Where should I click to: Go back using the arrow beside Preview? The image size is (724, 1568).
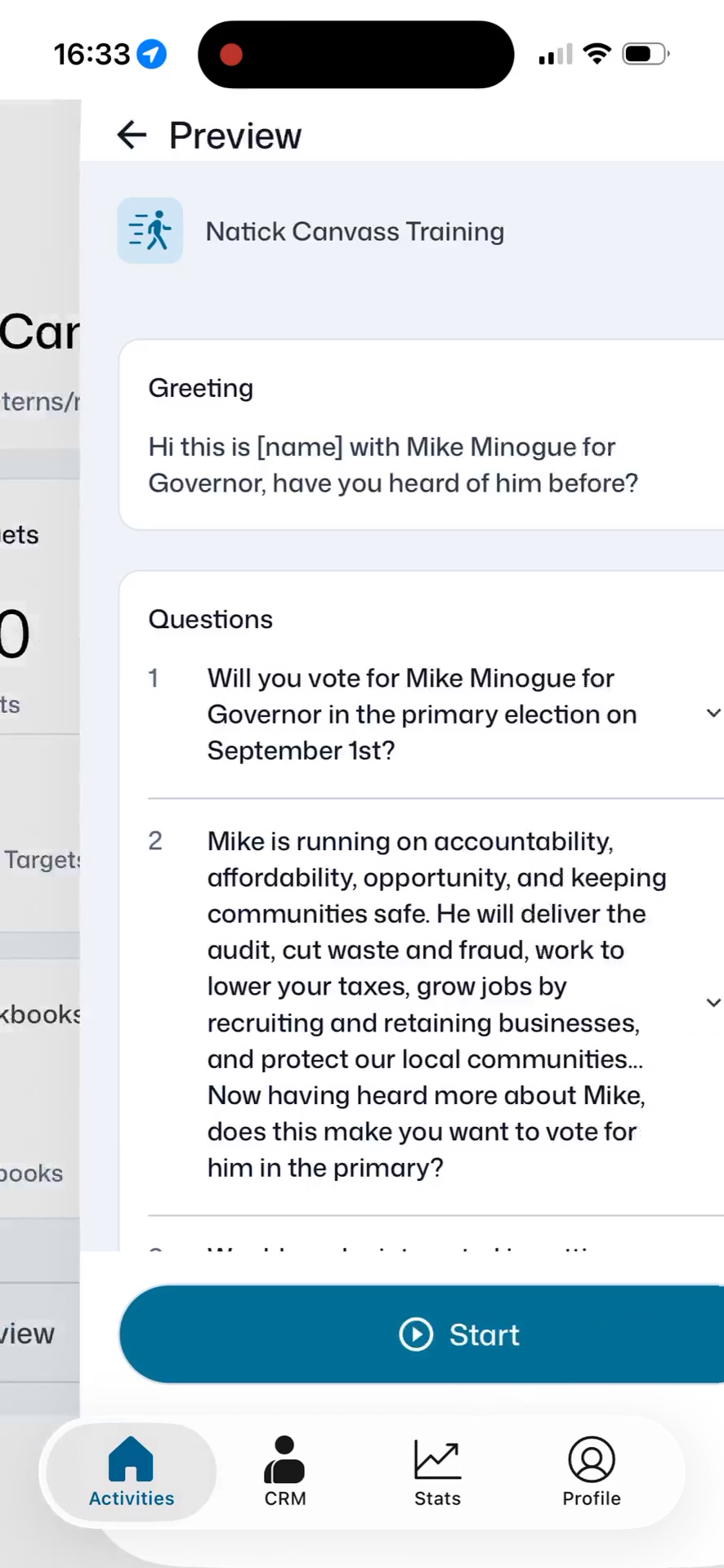[x=132, y=135]
